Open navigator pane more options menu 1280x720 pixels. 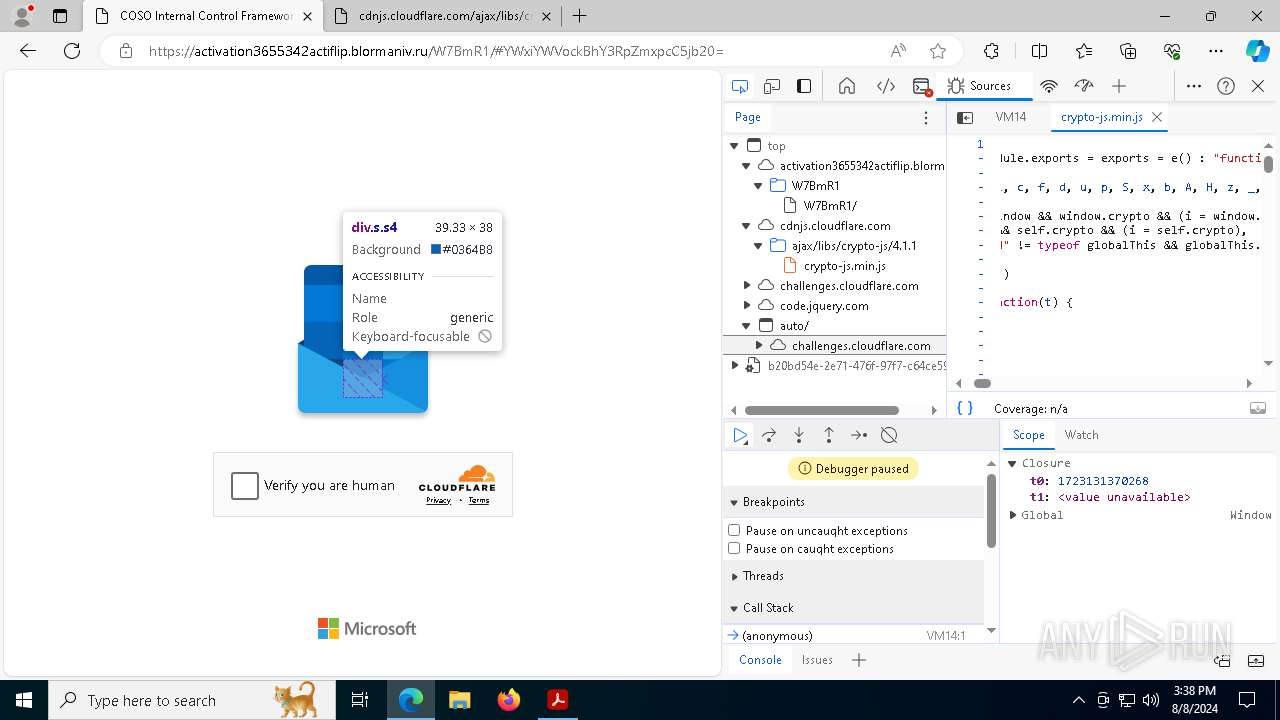coord(926,117)
